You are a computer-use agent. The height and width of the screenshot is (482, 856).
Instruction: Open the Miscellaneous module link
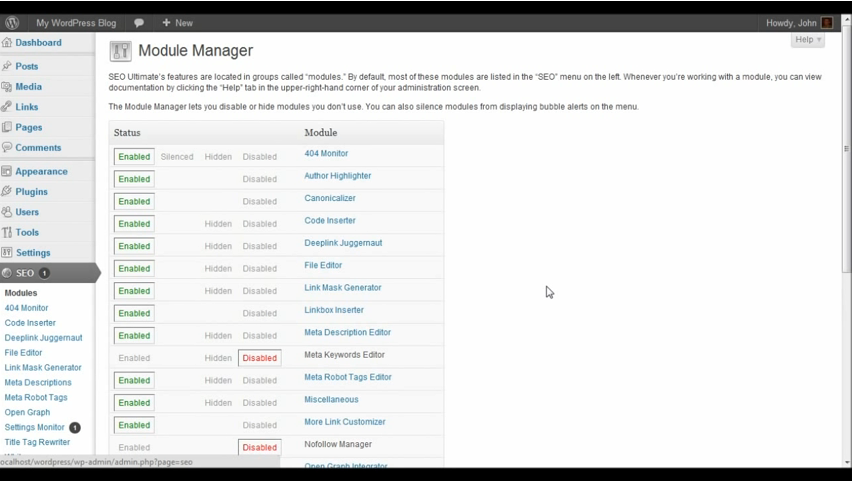click(x=331, y=400)
